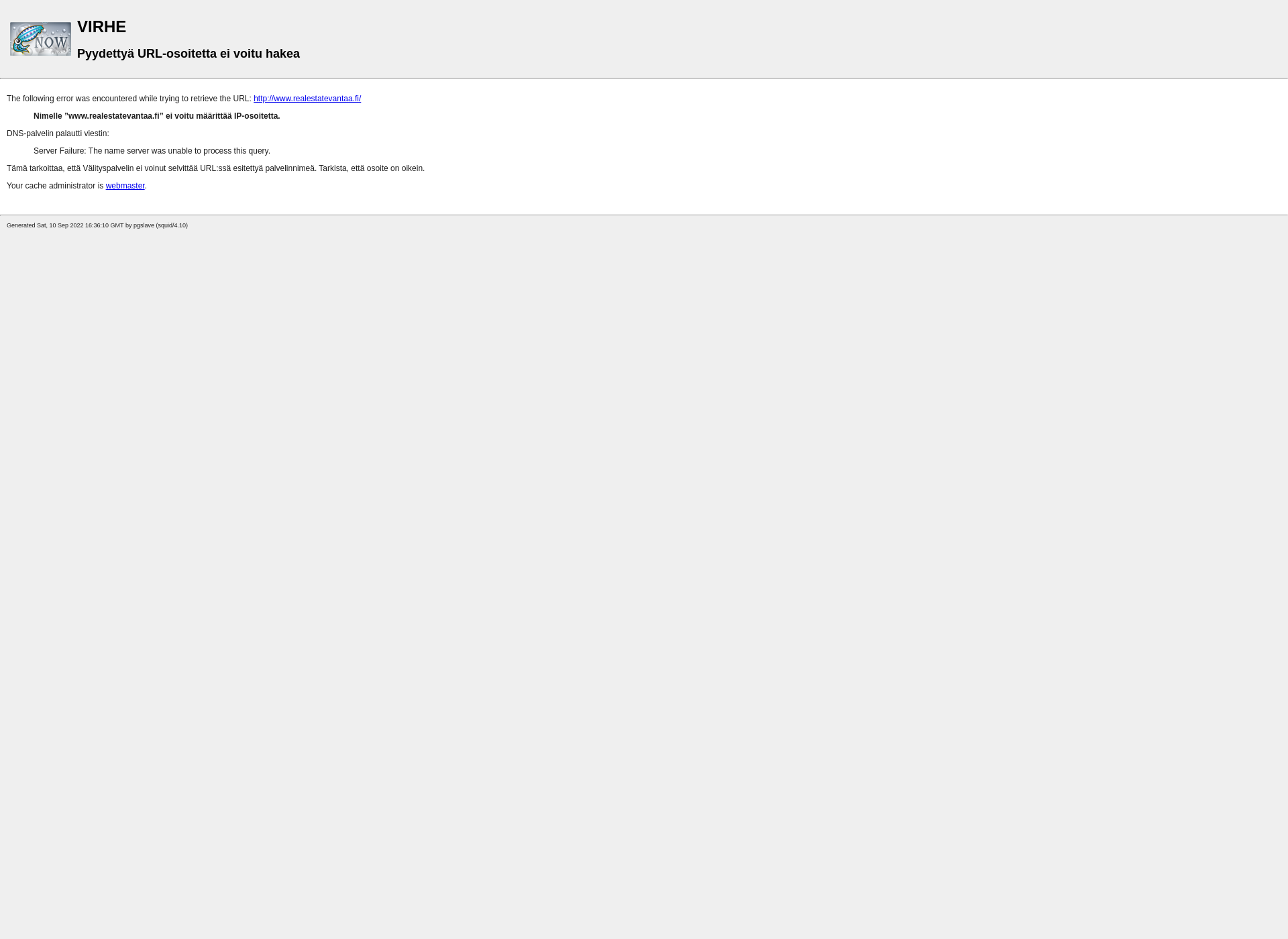Open the http://www.realestatevantaa.fi/ link

pos(307,98)
